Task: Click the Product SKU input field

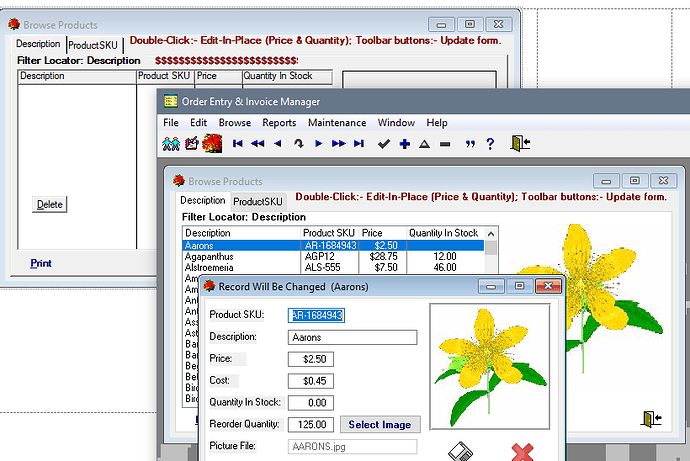Action: 316,315
